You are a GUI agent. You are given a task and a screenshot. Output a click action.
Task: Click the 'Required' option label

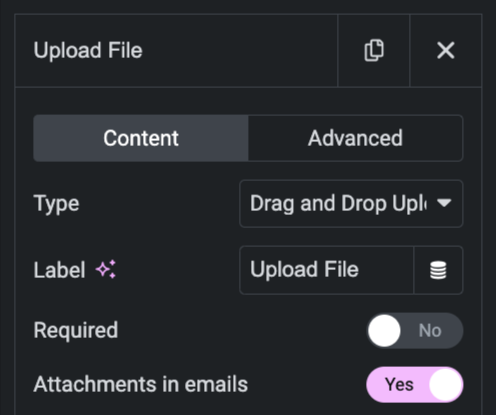click(x=76, y=331)
